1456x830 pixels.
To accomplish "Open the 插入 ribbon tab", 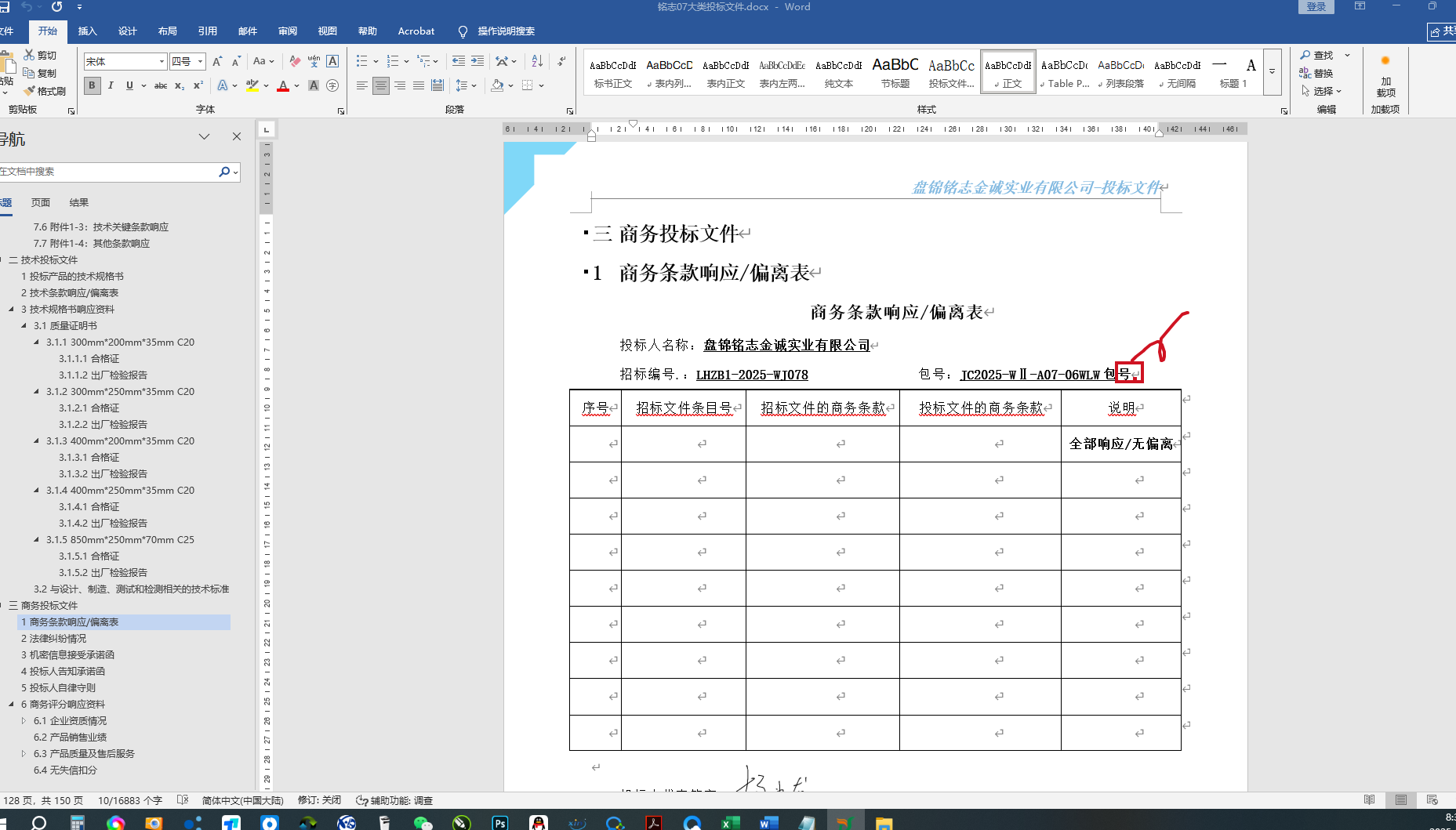I will [x=88, y=31].
